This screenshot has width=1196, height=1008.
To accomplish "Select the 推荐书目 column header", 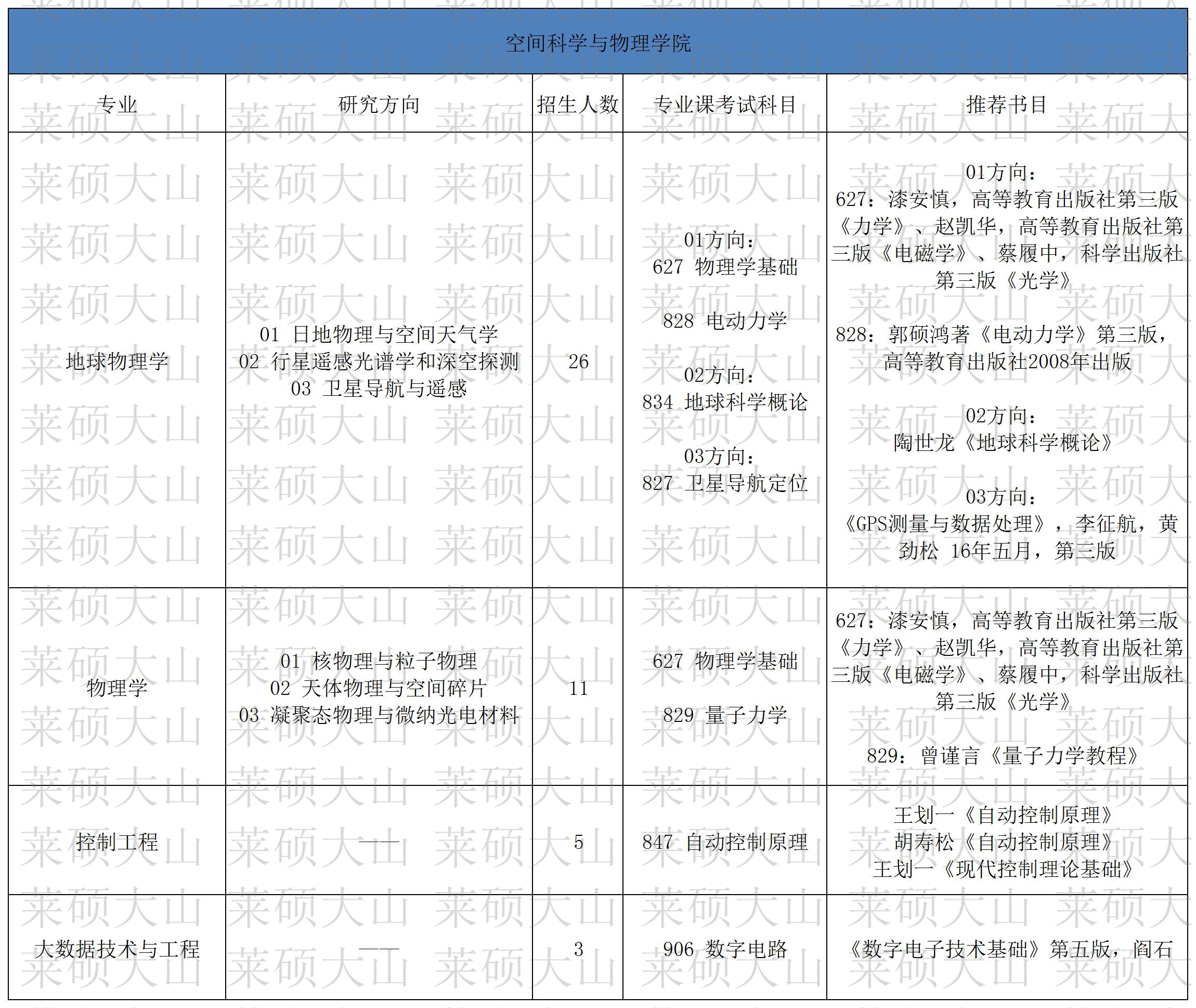I will coord(1006,105).
